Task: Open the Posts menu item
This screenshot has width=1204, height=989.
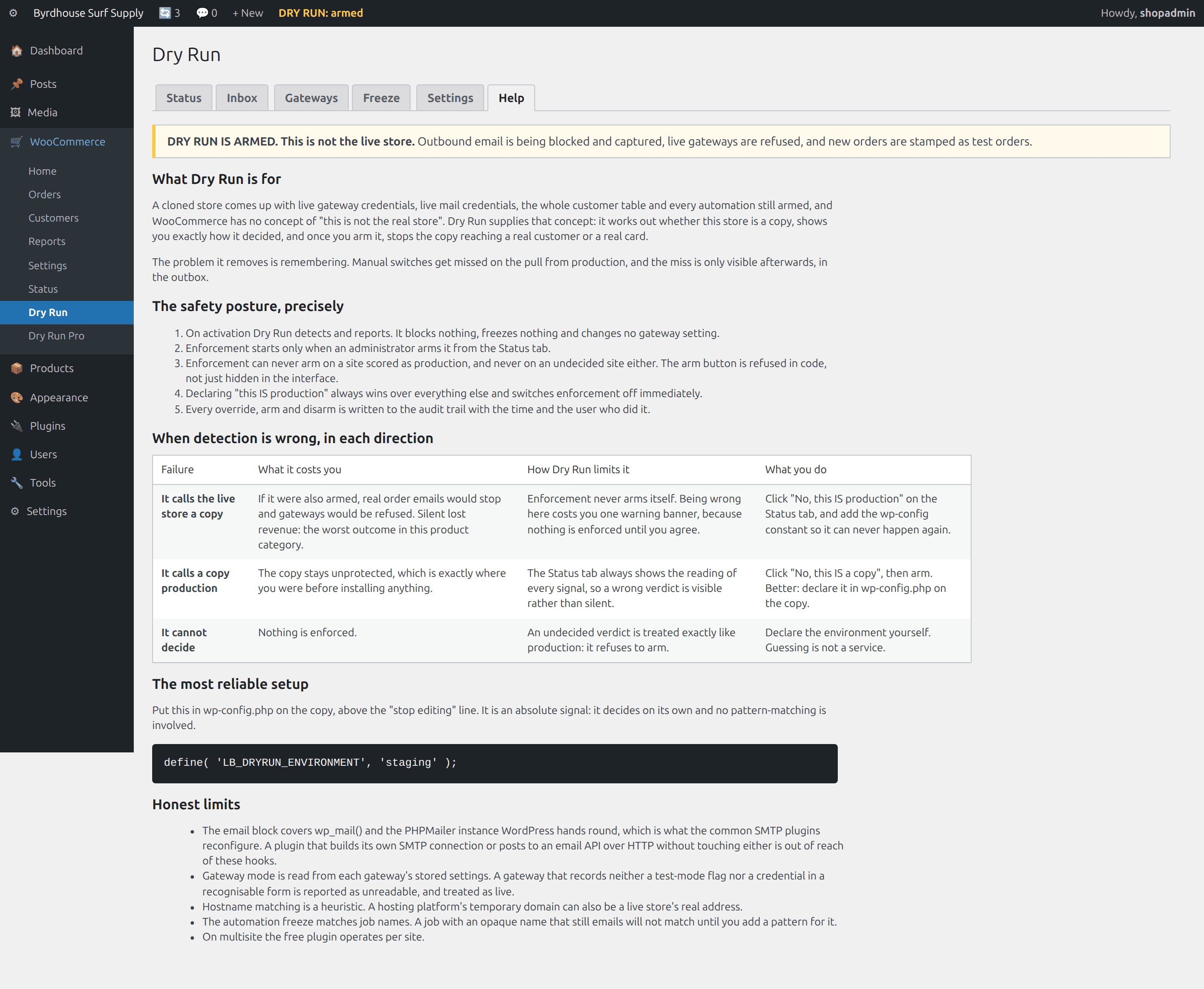Action: tap(66, 84)
